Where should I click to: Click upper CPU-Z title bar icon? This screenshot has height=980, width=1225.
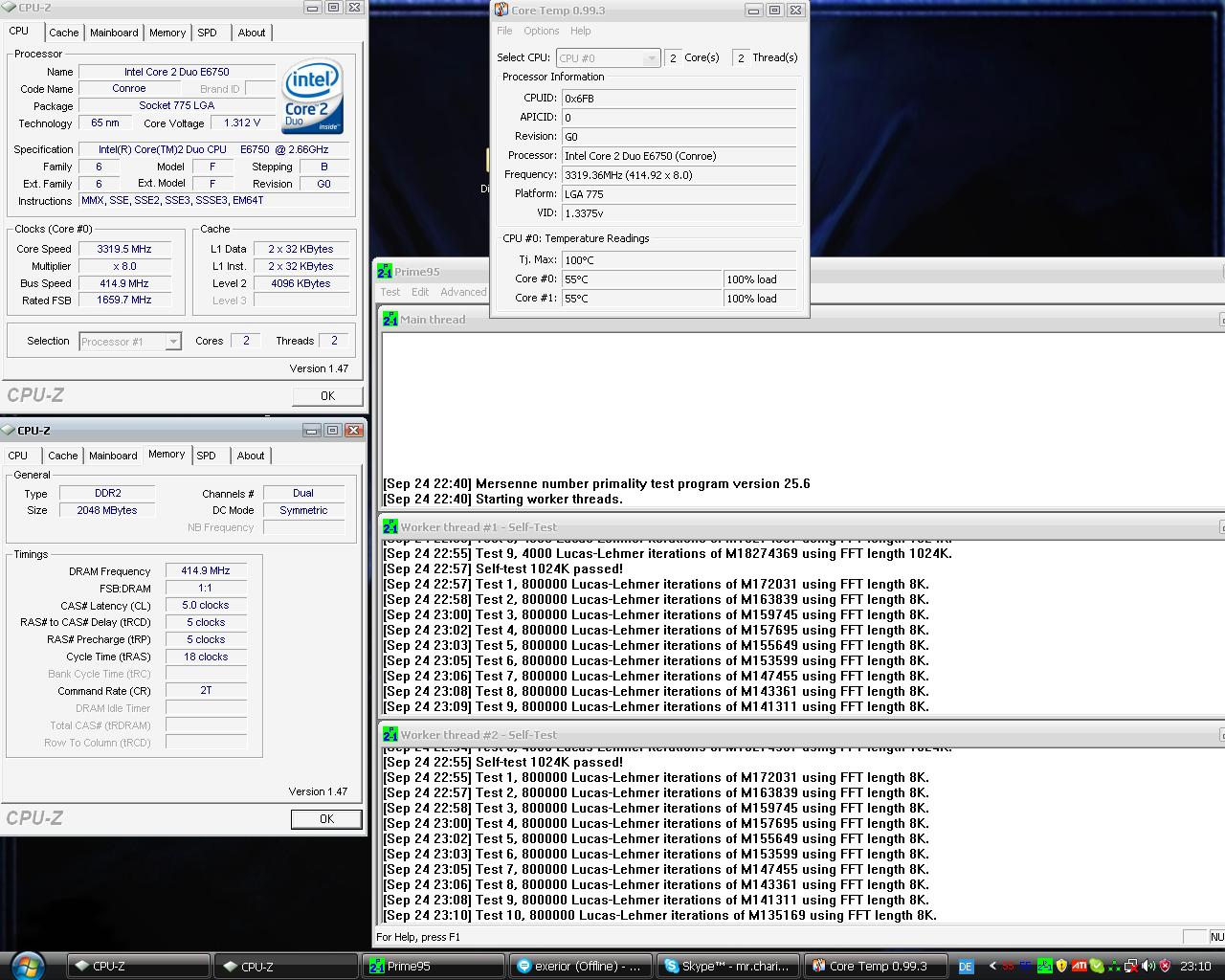(10, 8)
